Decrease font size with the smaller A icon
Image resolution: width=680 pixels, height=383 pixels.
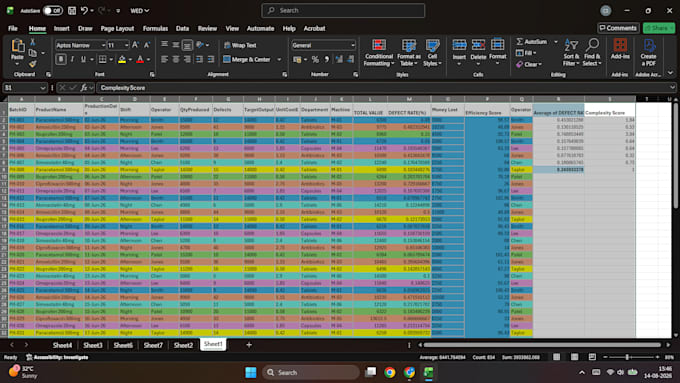tap(147, 45)
